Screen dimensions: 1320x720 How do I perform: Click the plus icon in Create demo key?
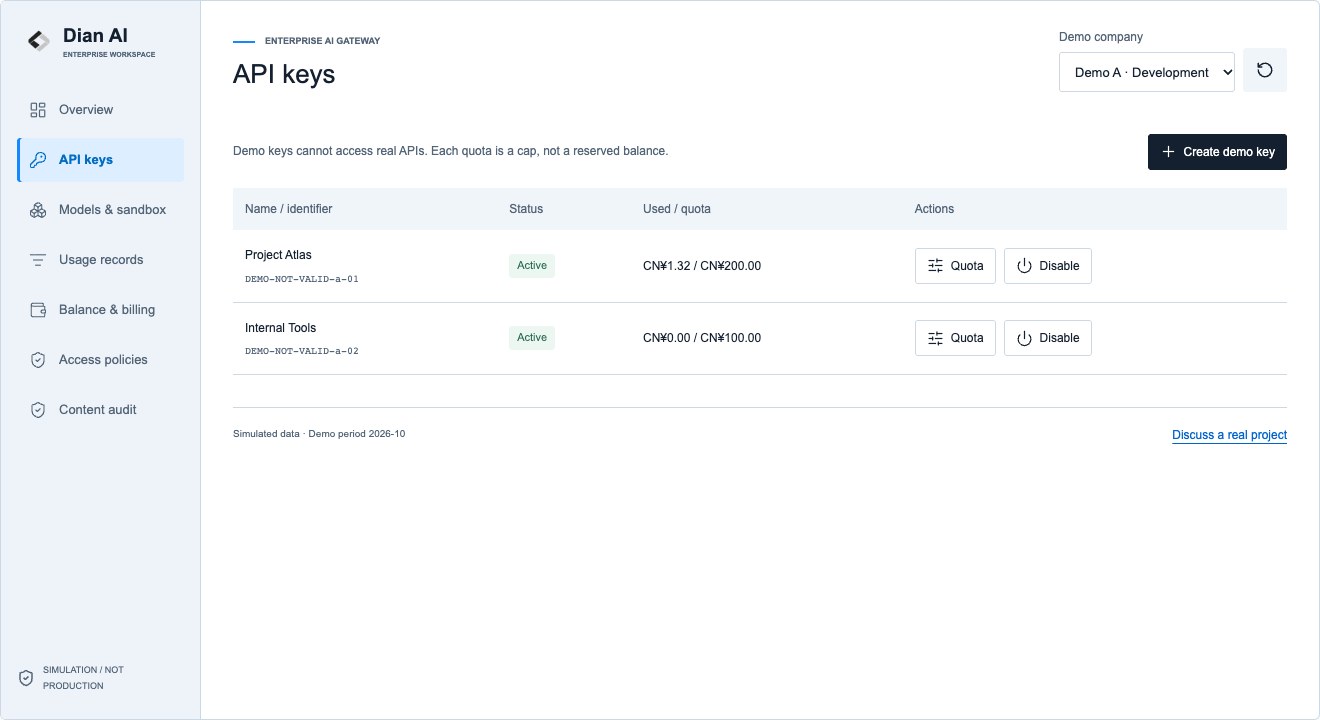pyautogui.click(x=1168, y=152)
